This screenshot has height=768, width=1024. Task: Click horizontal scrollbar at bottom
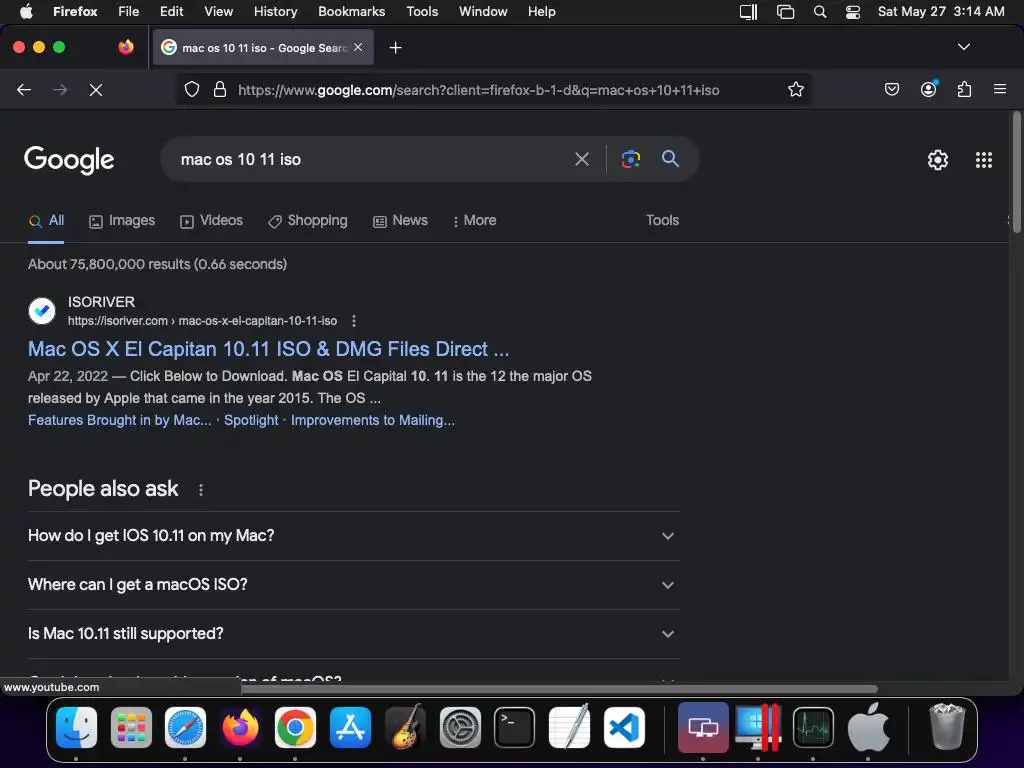pos(559,689)
